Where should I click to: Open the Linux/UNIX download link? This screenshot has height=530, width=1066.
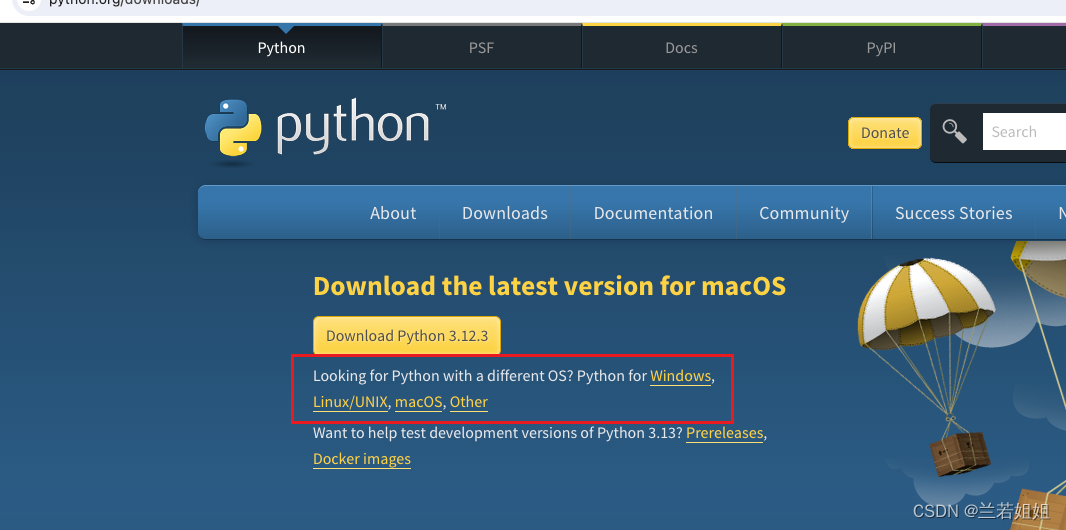coord(350,402)
